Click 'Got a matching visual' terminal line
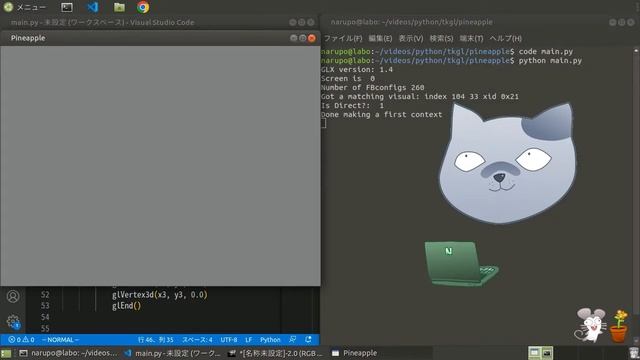 [x=420, y=97]
